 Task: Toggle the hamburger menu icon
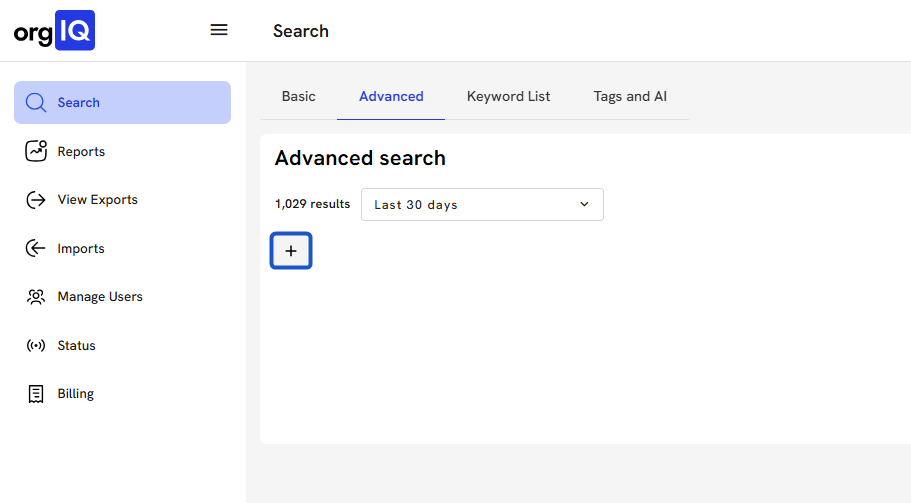click(x=219, y=30)
